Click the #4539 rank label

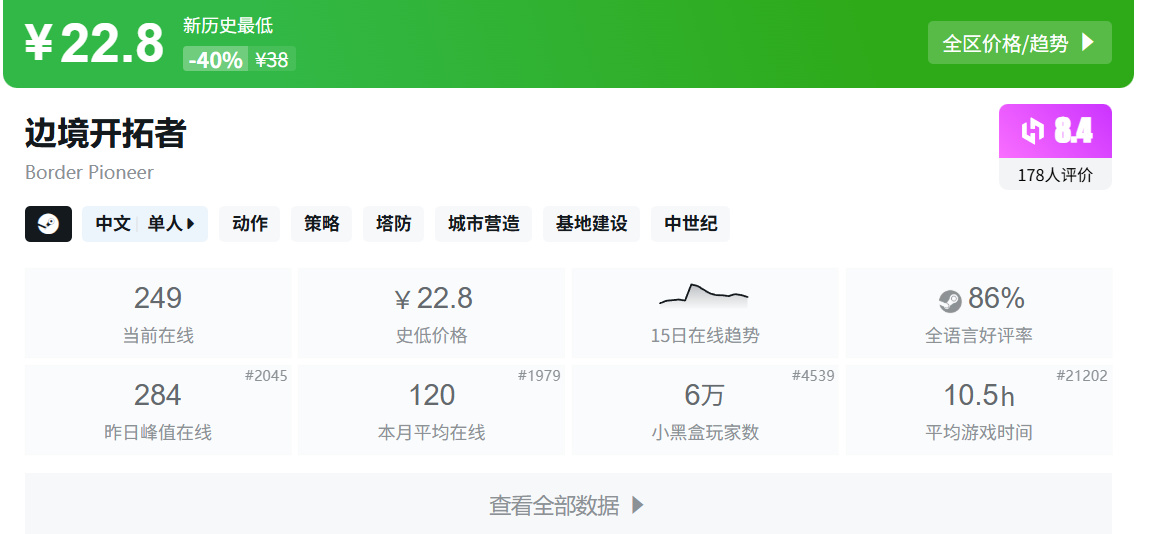click(813, 376)
